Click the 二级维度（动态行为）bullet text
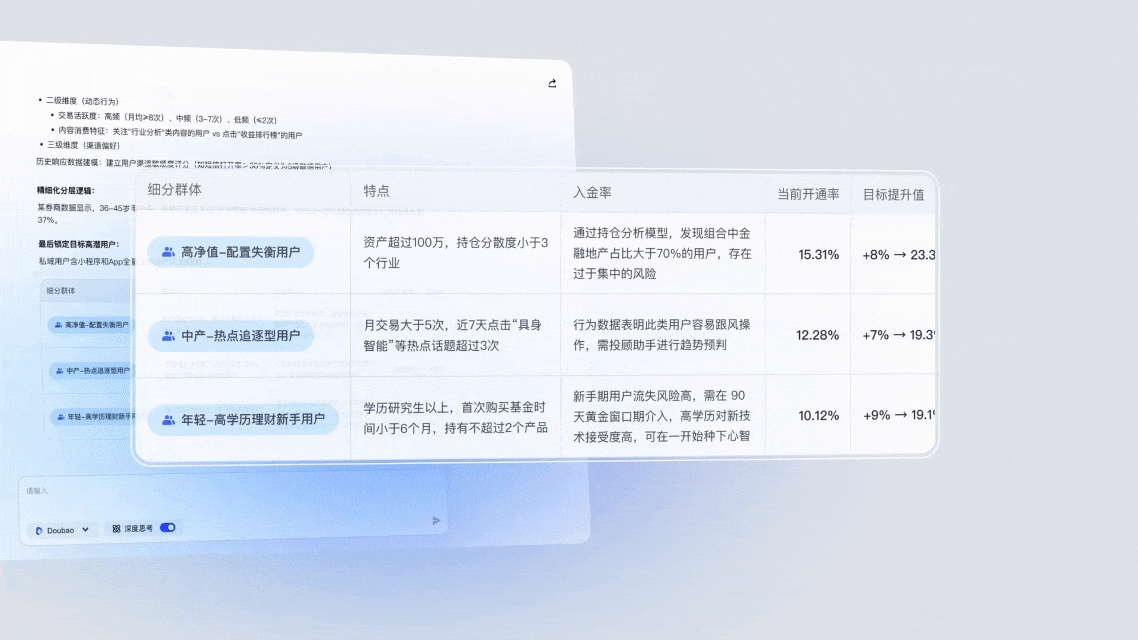 82,101
